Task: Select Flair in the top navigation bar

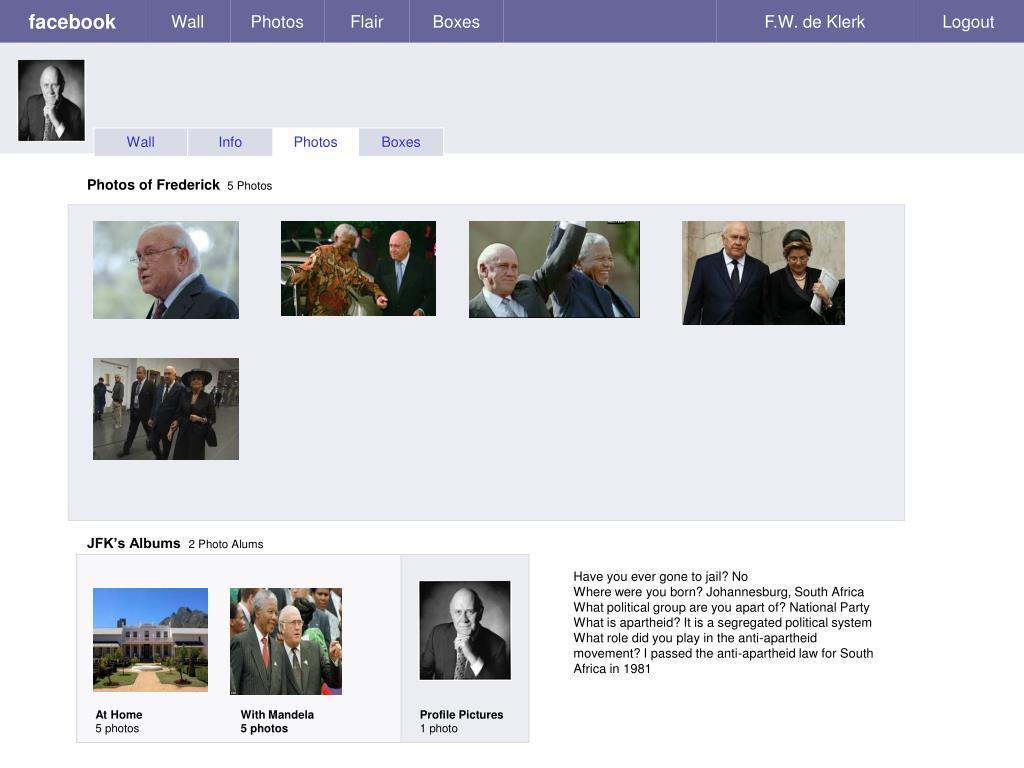Action: [x=366, y=22]
